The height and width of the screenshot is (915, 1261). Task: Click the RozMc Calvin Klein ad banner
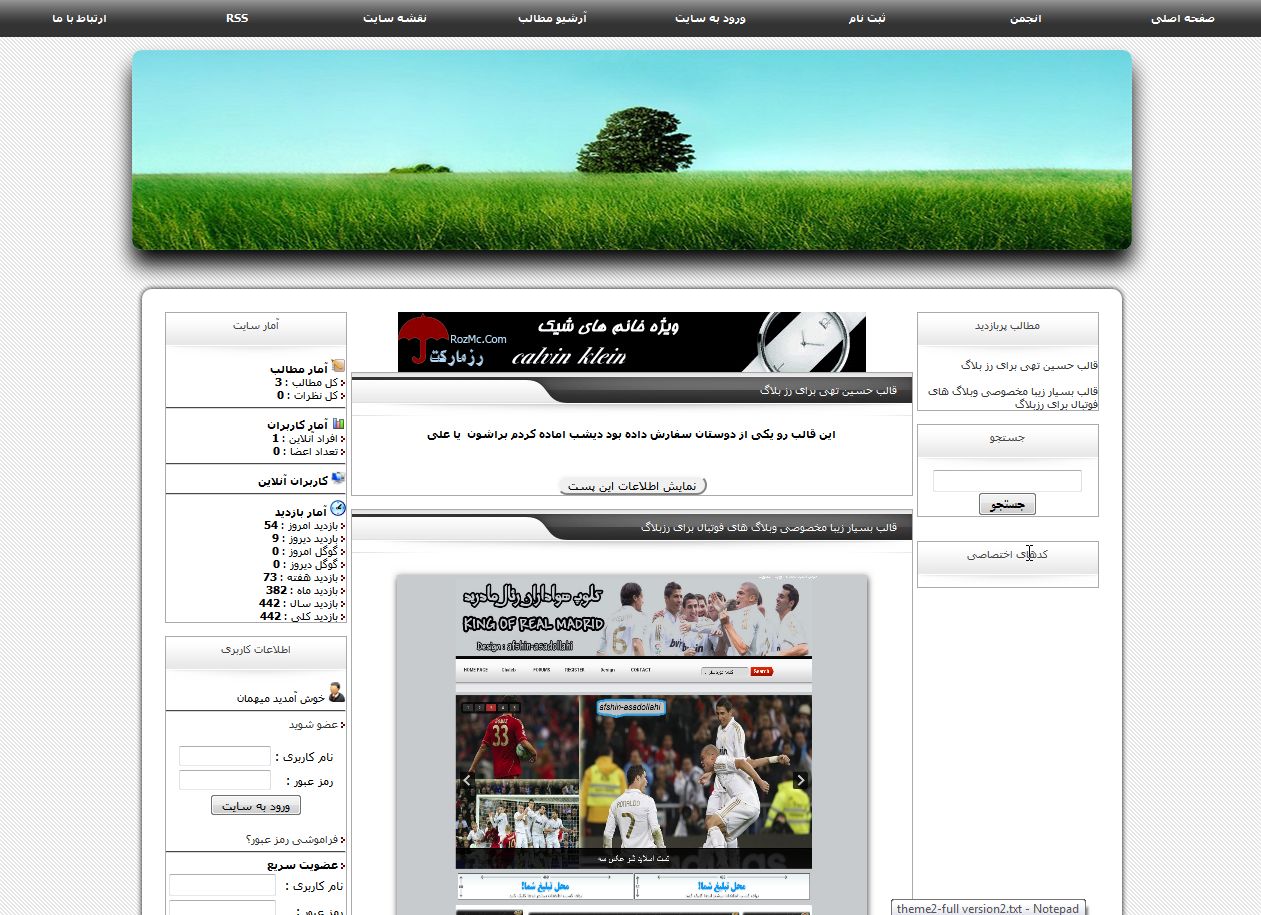pos(632,342)
